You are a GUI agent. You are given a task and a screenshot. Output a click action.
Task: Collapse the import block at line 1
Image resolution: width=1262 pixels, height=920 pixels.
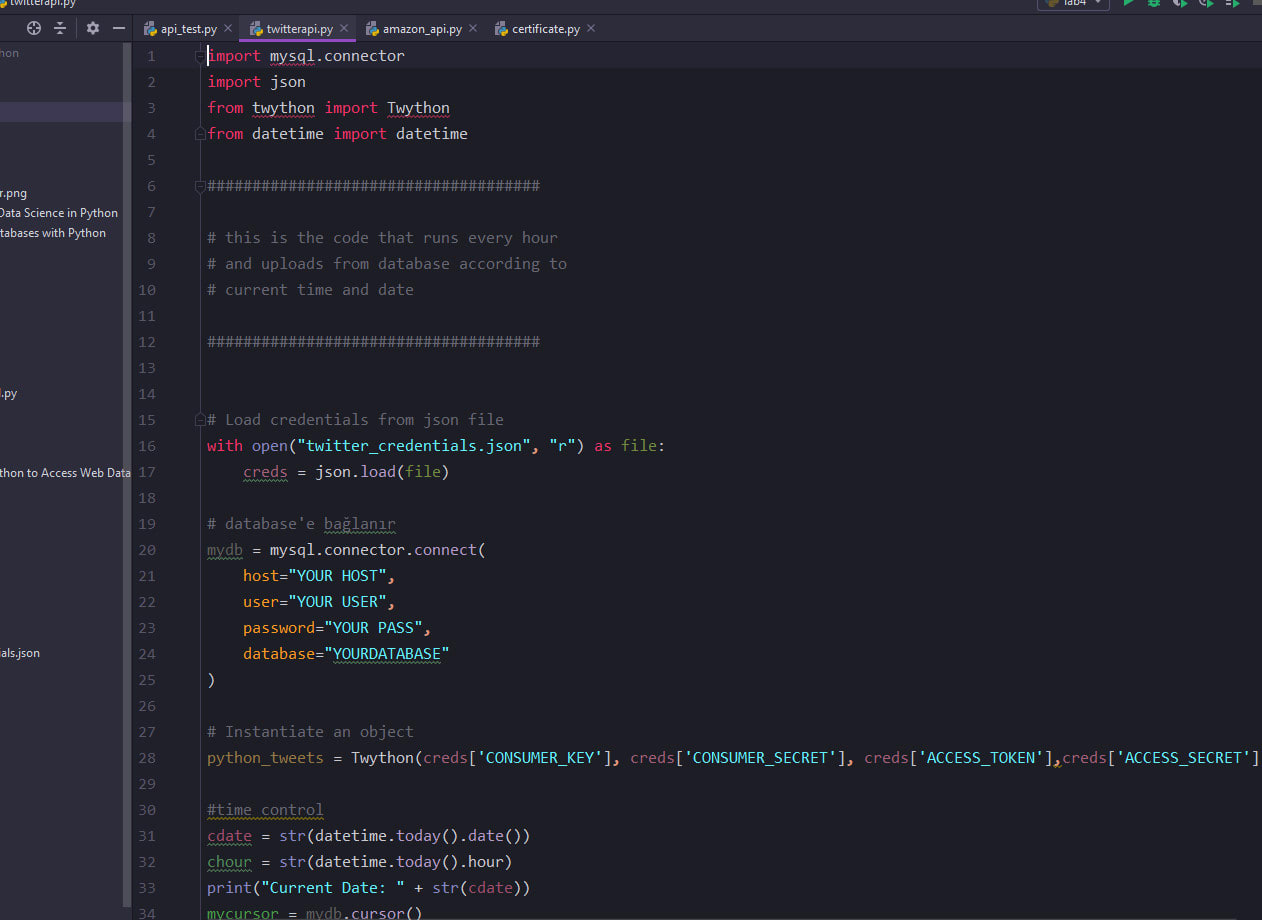tap(200, 56)
